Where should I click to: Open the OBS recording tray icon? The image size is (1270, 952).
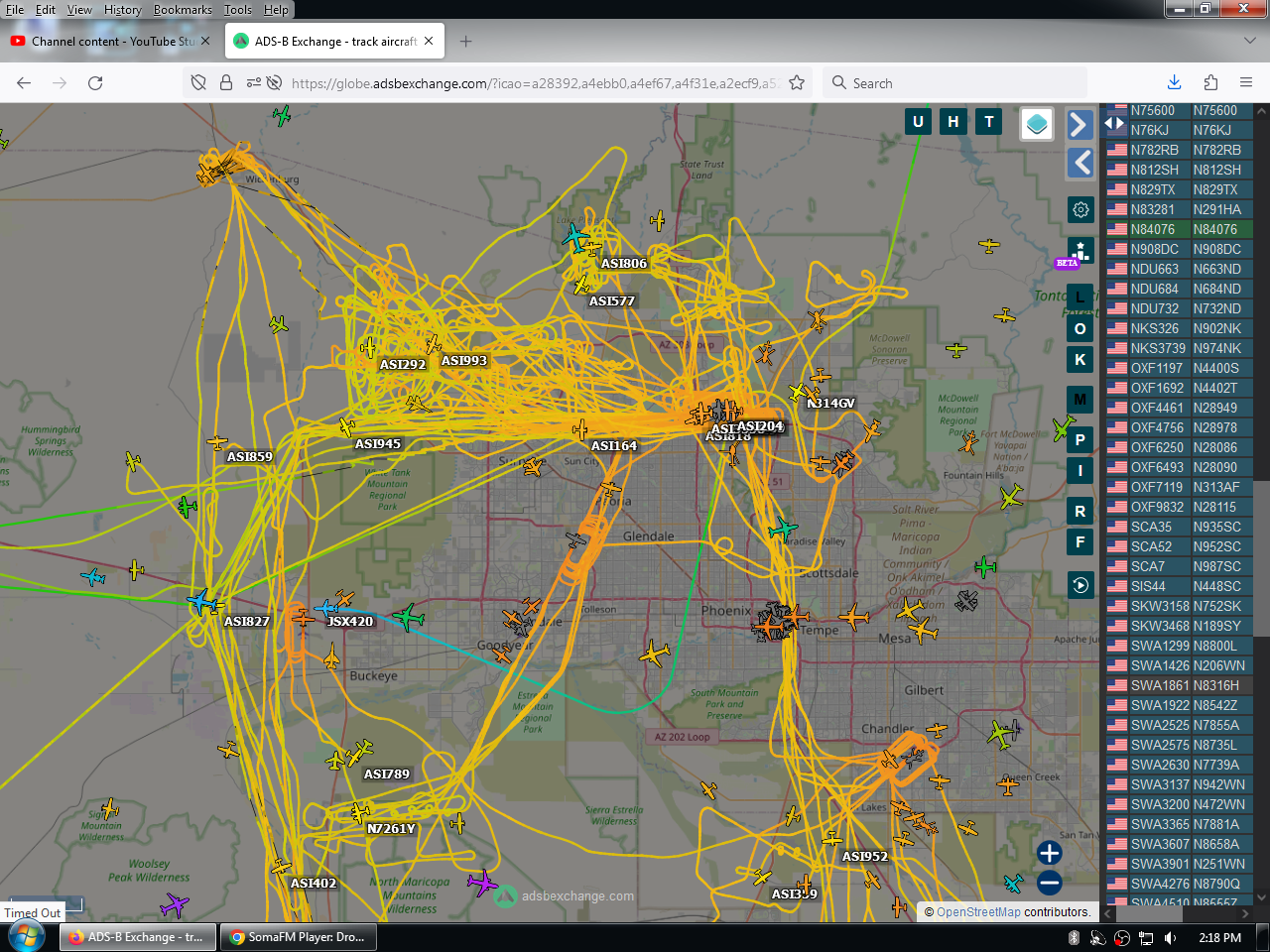1122,938
